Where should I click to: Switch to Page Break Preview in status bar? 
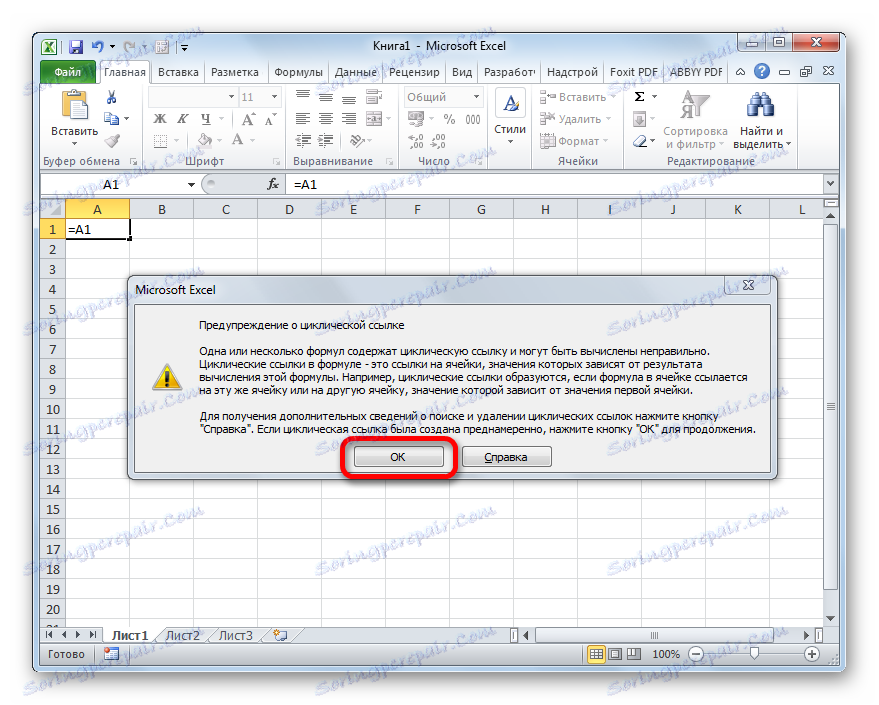(x=634, y=654)
